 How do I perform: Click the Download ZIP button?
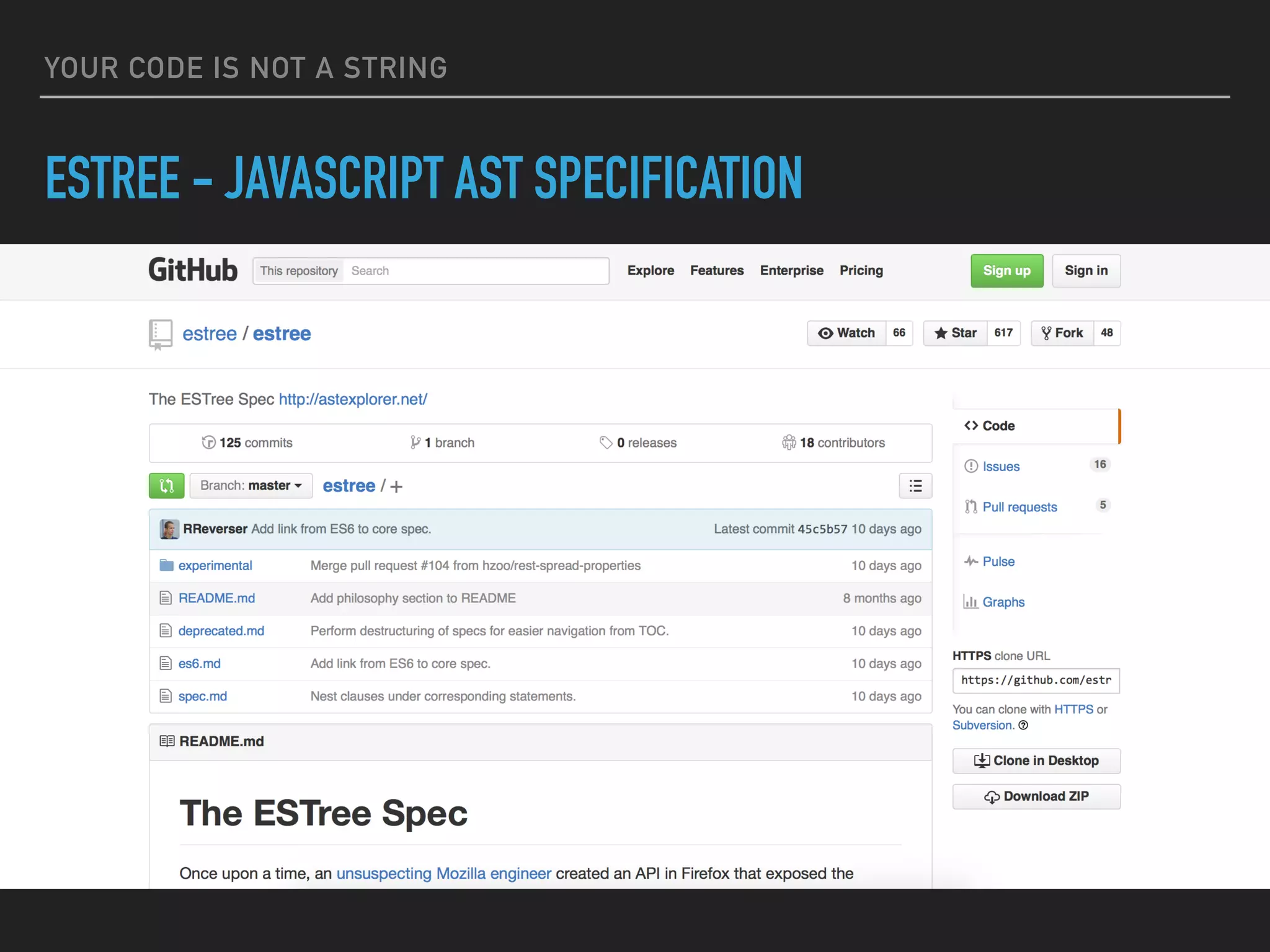point(1036,797)
